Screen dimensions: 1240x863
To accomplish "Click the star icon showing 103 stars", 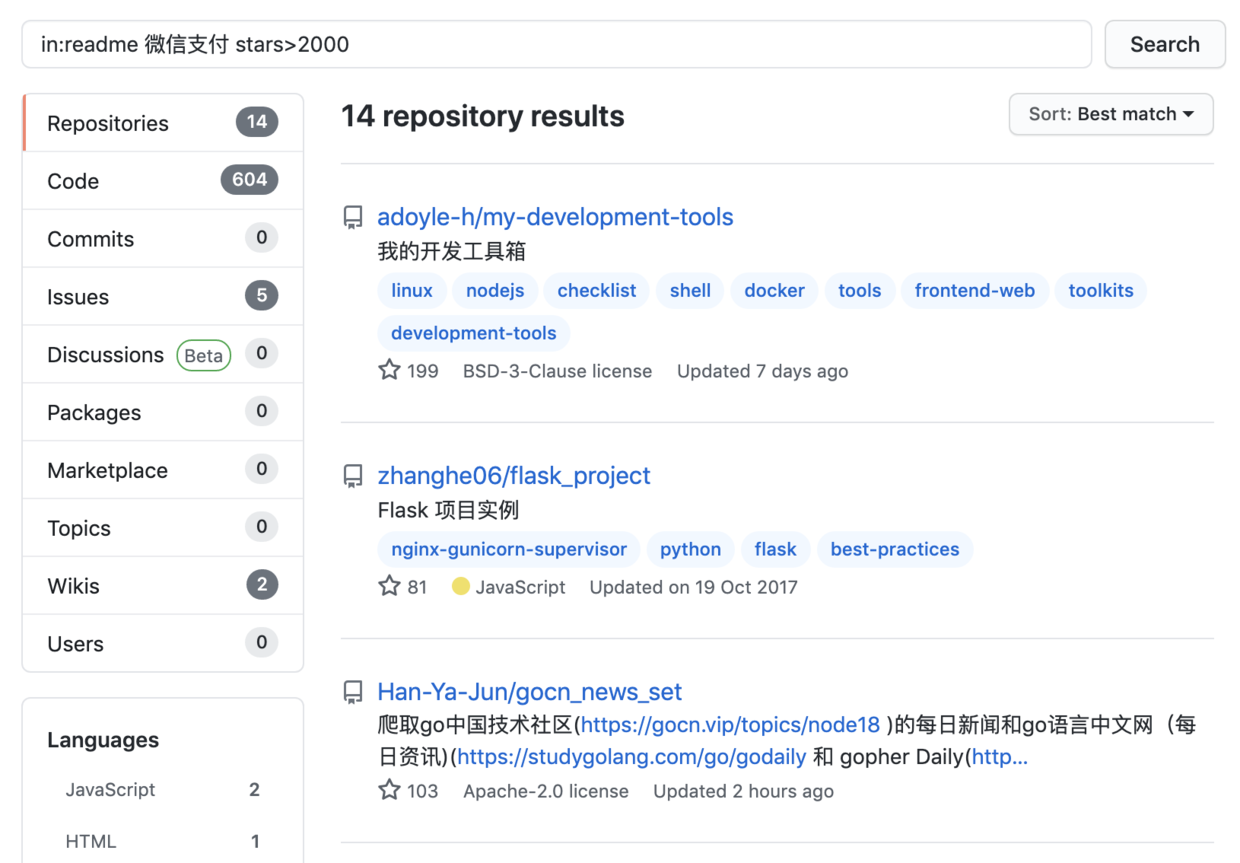I will point(389,790).
